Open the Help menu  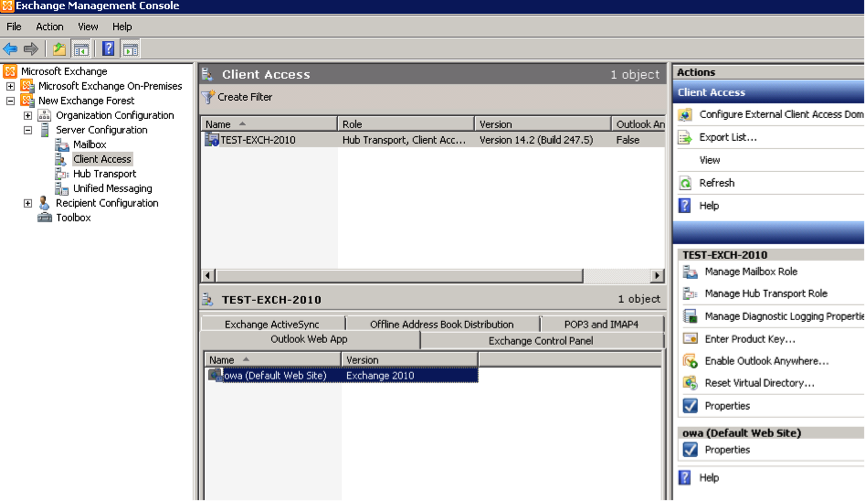pos(122,26)
